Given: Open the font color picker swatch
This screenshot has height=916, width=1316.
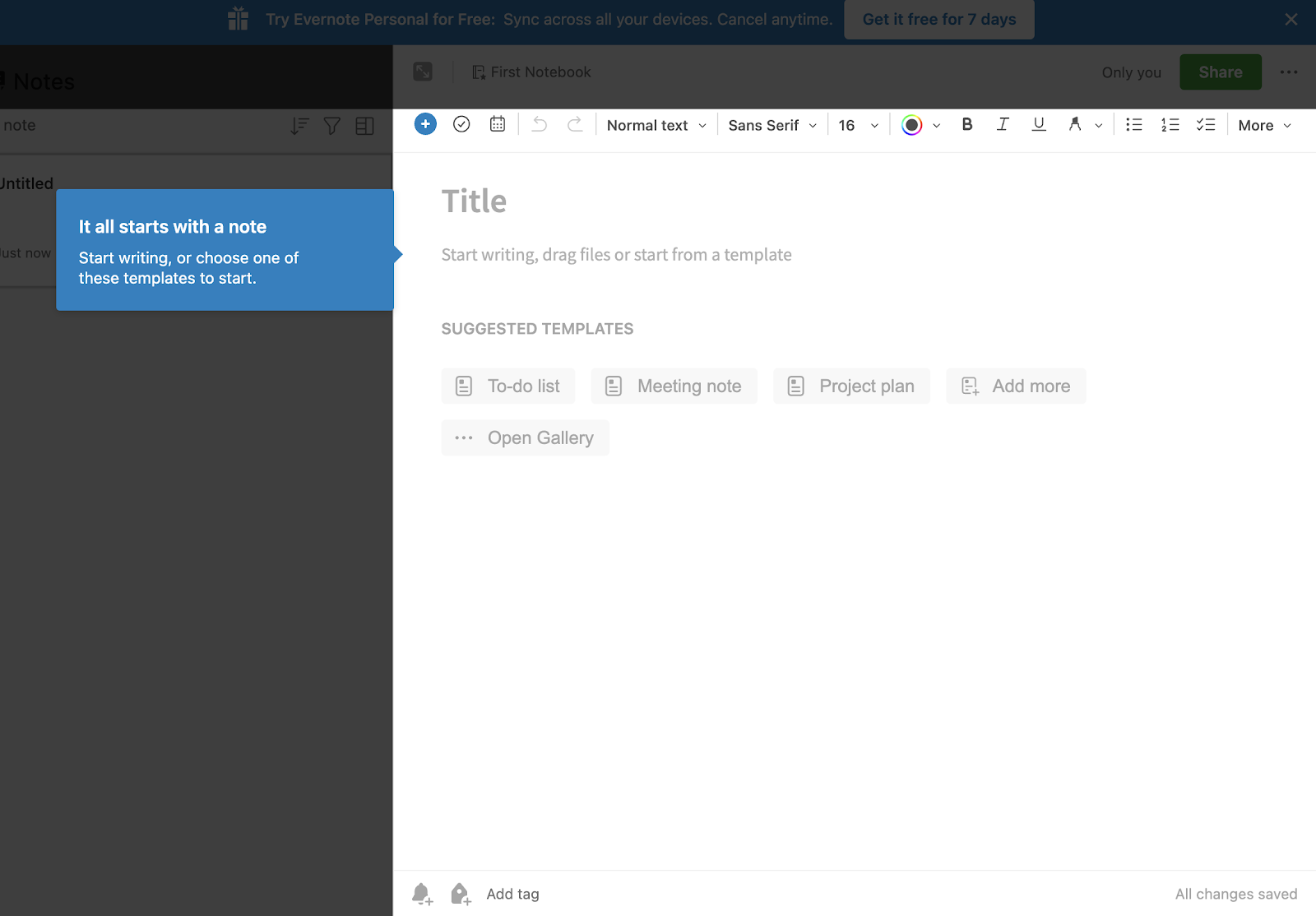Looking at the screenshot, I should pos(913,124).
